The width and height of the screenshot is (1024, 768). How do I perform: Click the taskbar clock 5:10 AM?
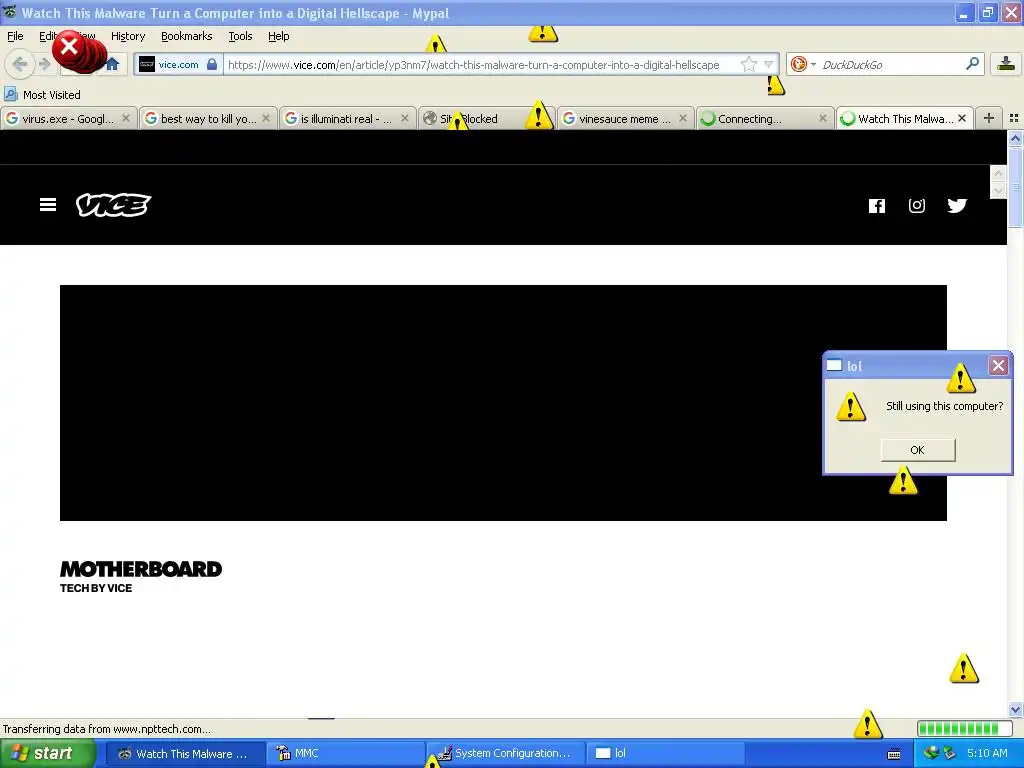click(987, 754)
